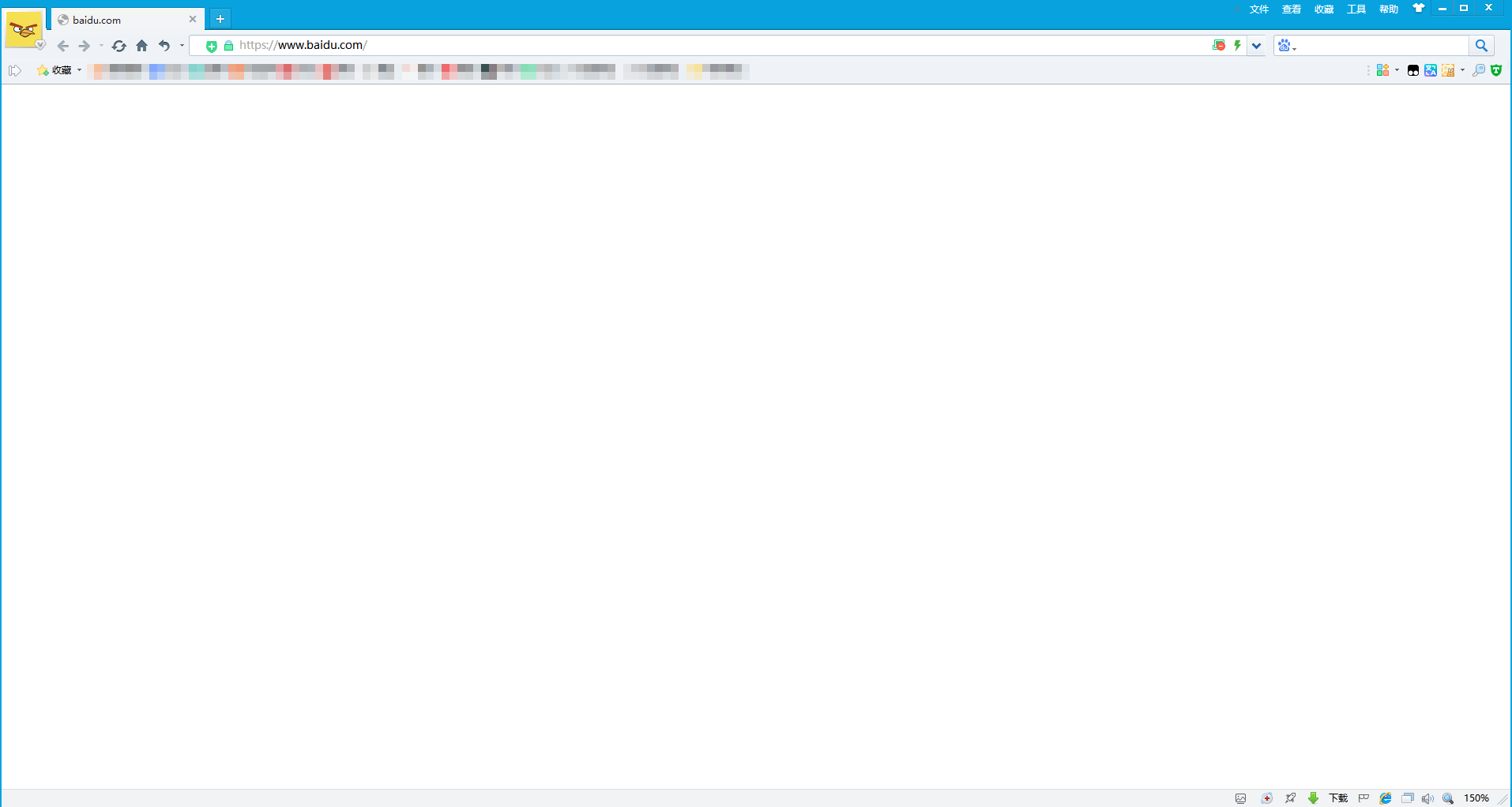Open the closed tabs history dropdown arrow
This screenshot has width=1512, height=807.
tap(182, 46)
